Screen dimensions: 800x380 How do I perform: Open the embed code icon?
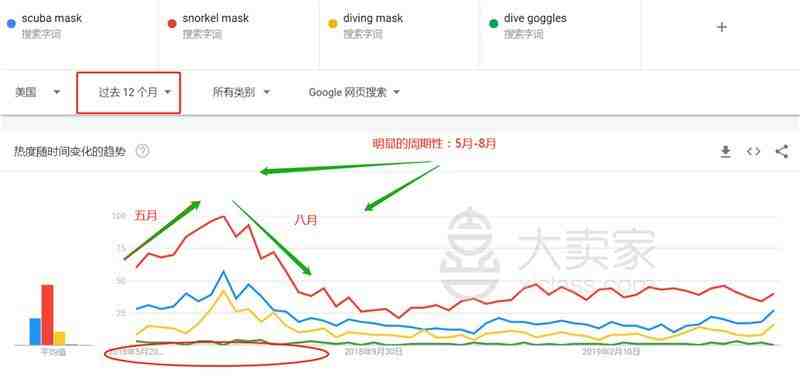pos(754,151)
